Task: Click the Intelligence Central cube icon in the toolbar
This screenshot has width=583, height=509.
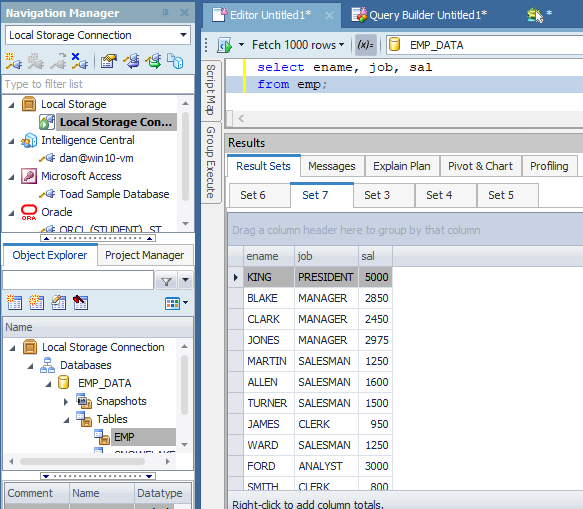Action: coord(175,61)
